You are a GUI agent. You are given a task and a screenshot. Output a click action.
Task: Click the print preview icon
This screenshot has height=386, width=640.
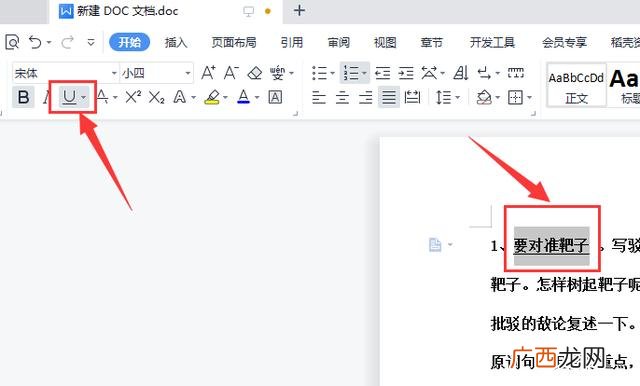12,42
